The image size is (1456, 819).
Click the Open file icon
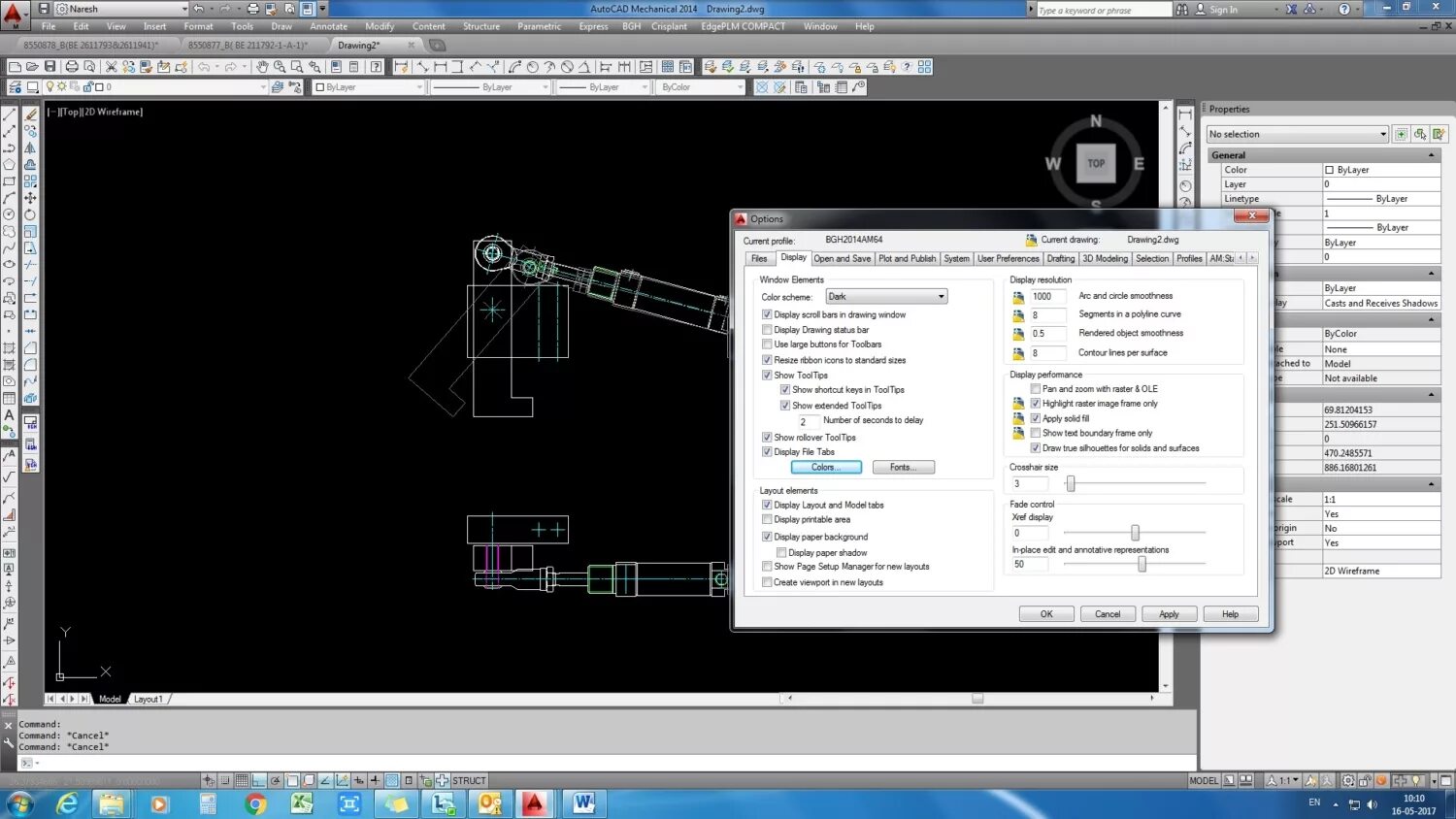(x=32, y=67)
